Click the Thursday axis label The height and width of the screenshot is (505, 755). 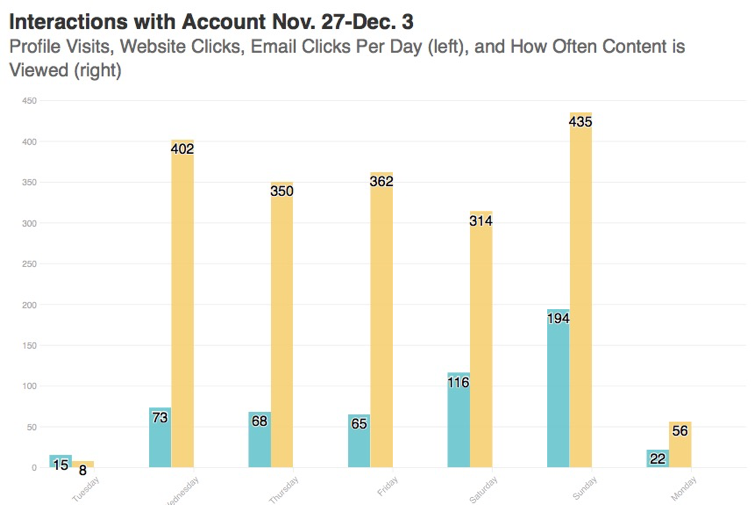tap(284, 490)
